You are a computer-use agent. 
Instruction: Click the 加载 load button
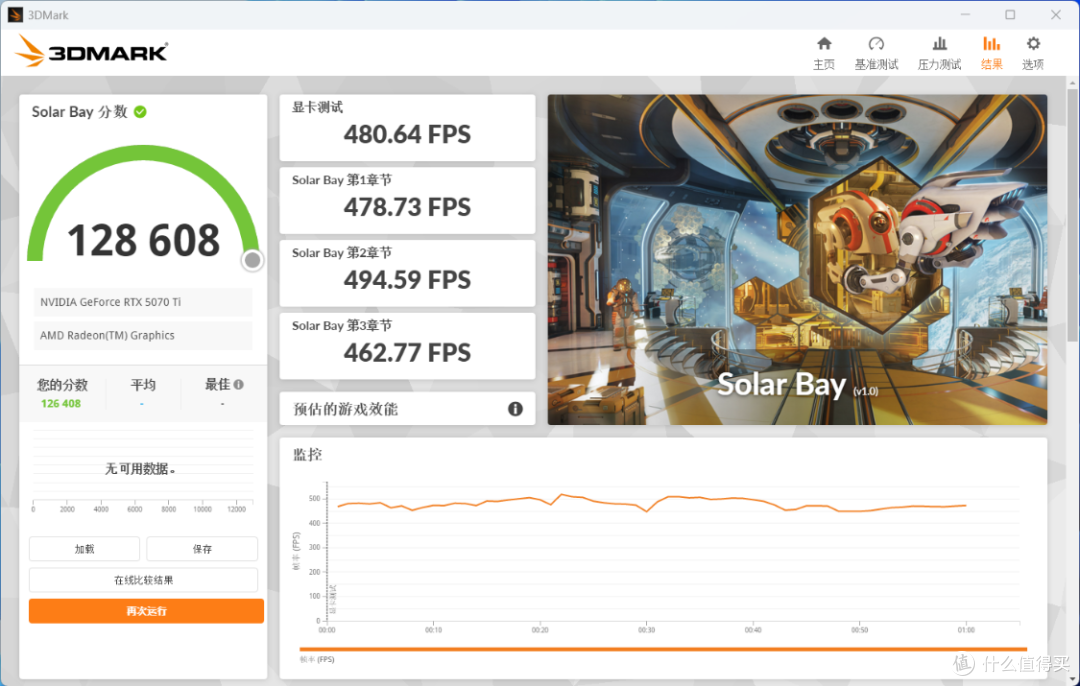point(84,548)
